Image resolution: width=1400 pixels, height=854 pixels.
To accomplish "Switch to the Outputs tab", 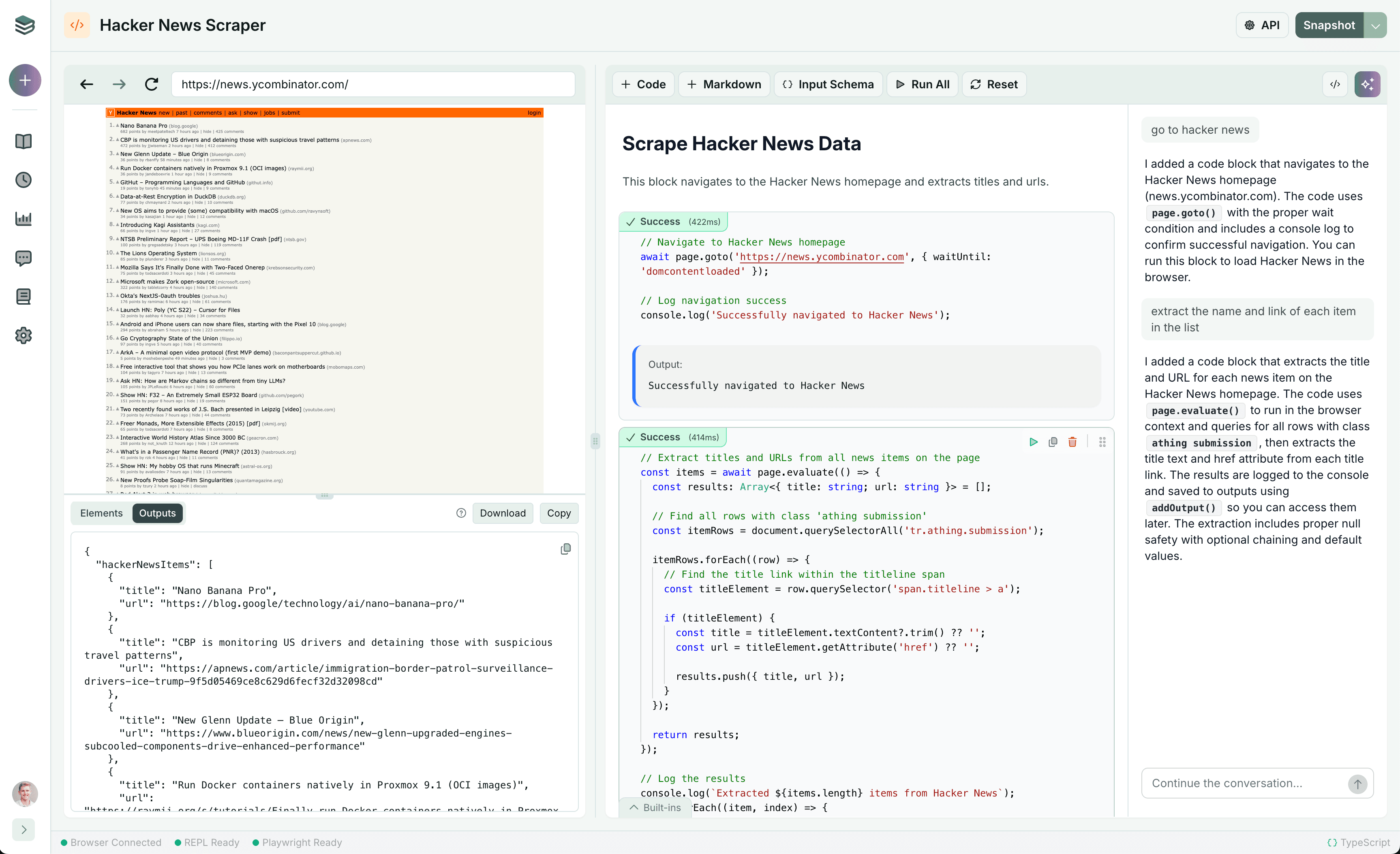I will pyautogui.click(x=157, y=513).
